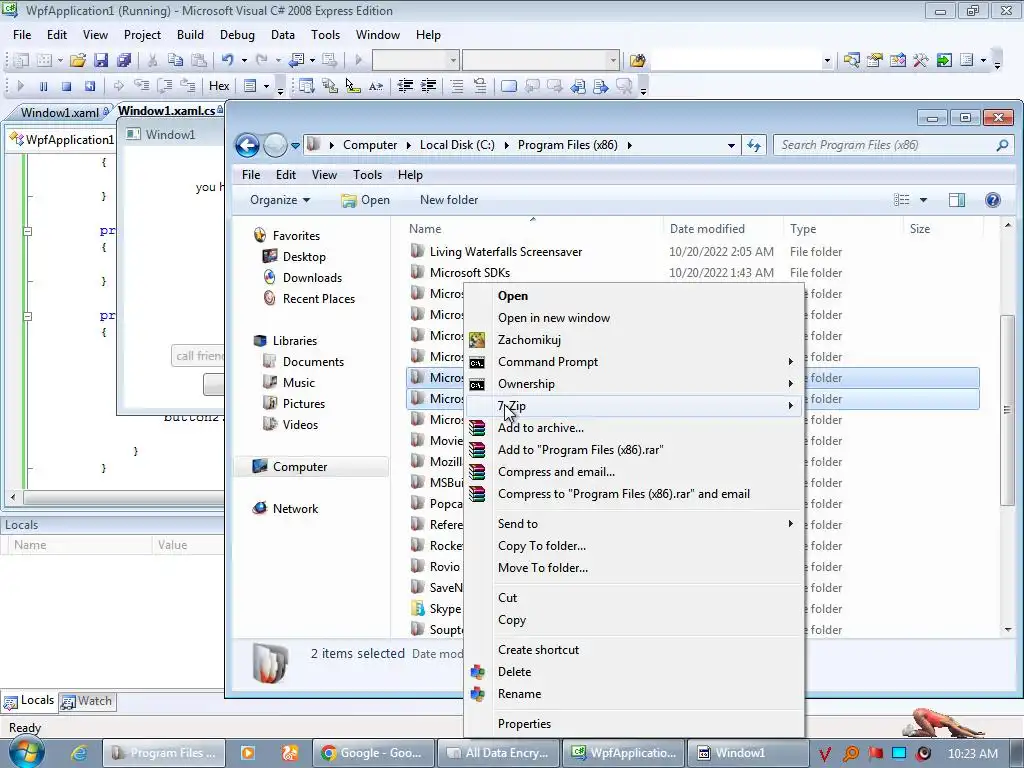Viewport: 1024px width, 768px height.
Task: Expand the address bar history dropdown
Action: click(731, 145)
